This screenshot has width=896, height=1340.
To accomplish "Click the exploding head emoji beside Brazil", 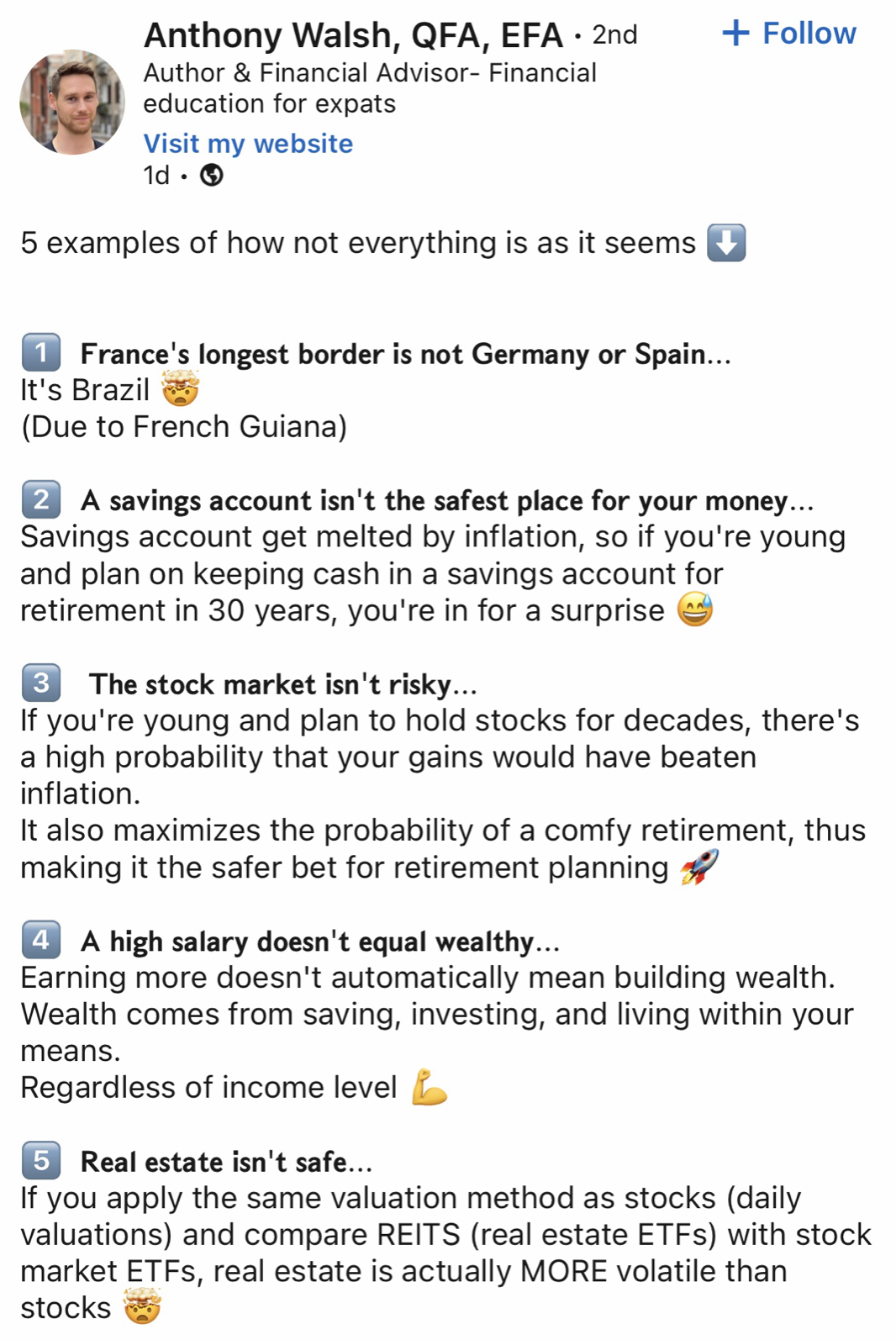I will pos(180,390).
